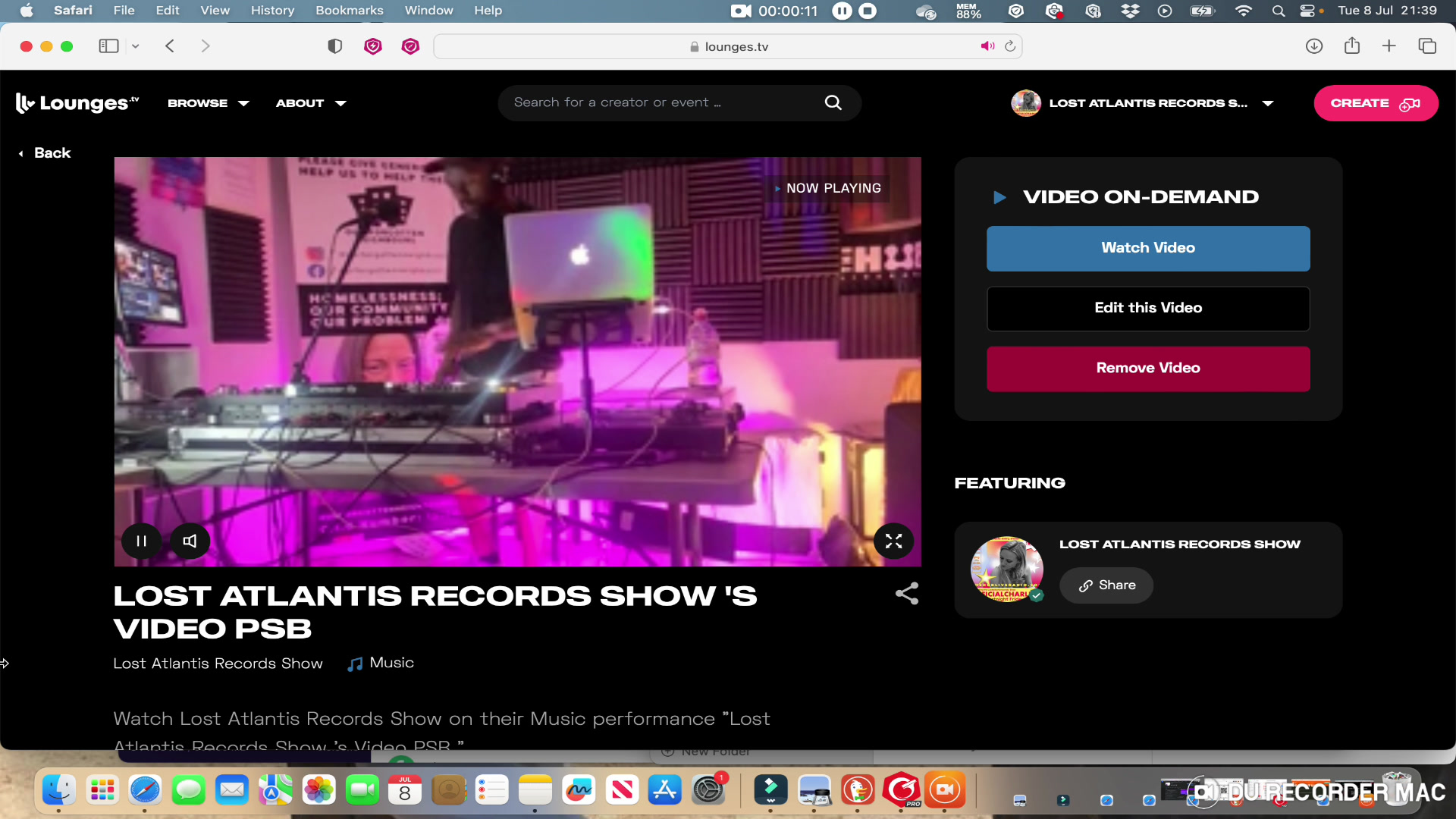Open App Store from the Dock

point(665,790)
